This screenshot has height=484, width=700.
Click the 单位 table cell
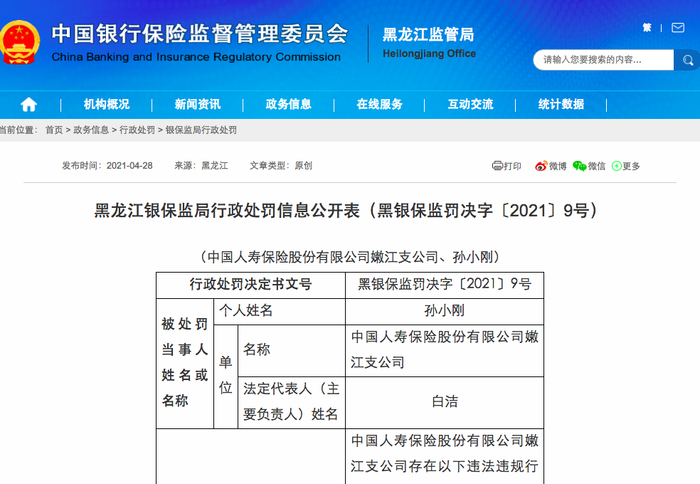(225, 376)
